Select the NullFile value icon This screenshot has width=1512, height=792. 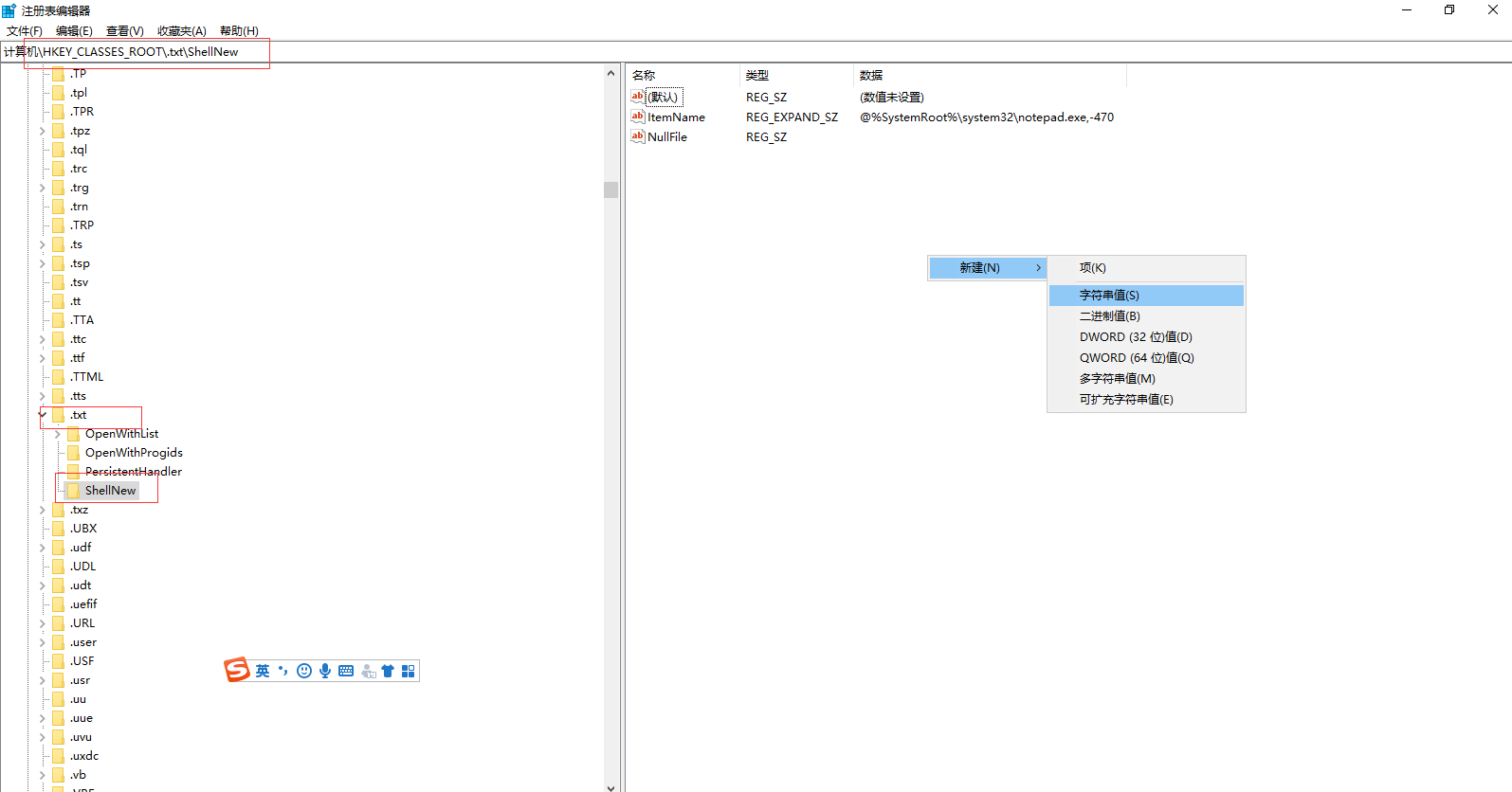(x=638, y=136)
